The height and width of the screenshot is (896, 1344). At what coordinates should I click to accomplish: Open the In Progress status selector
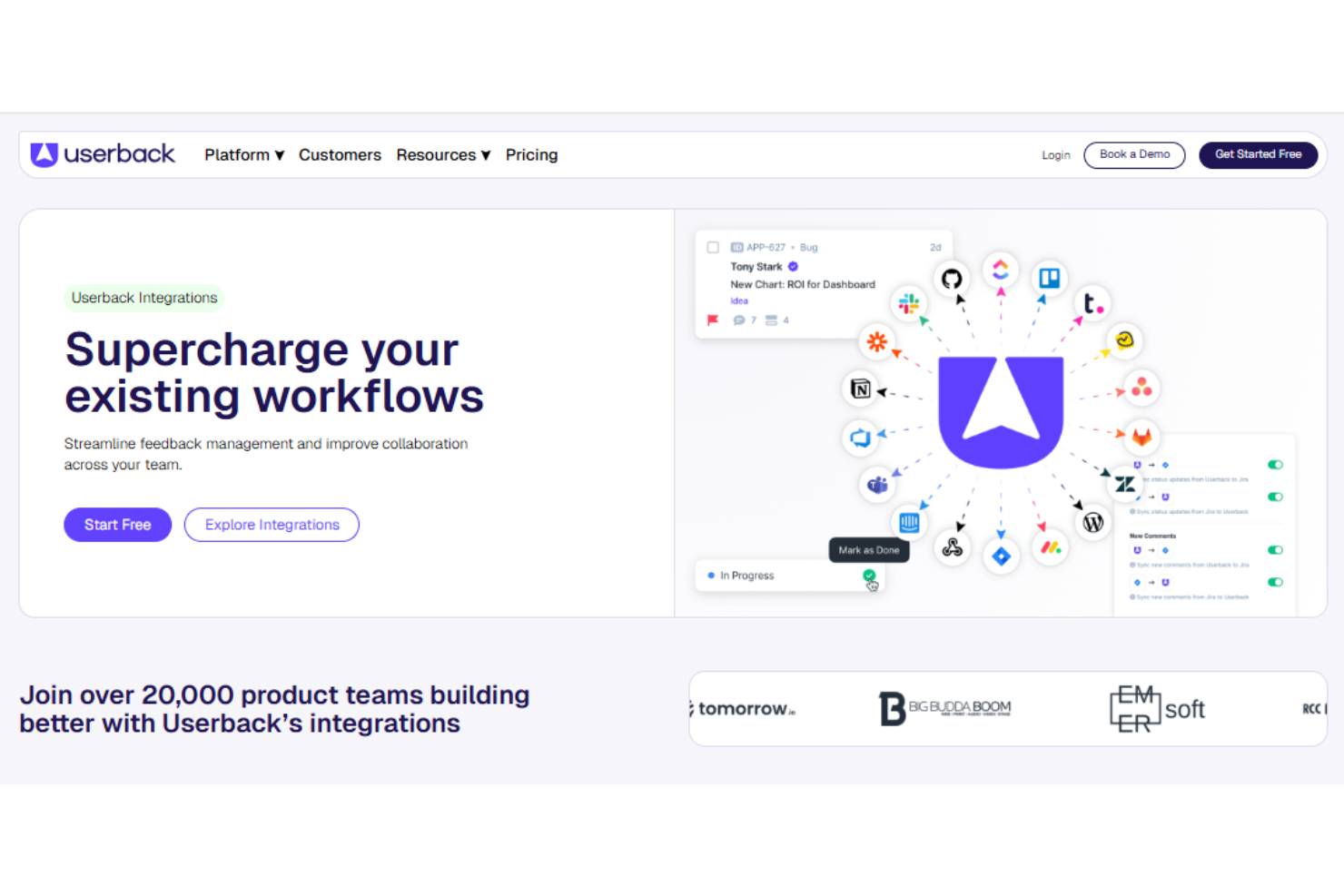[790, 576]
